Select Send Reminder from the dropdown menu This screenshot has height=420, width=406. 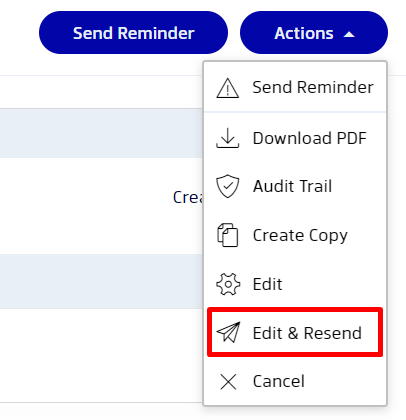295,88
